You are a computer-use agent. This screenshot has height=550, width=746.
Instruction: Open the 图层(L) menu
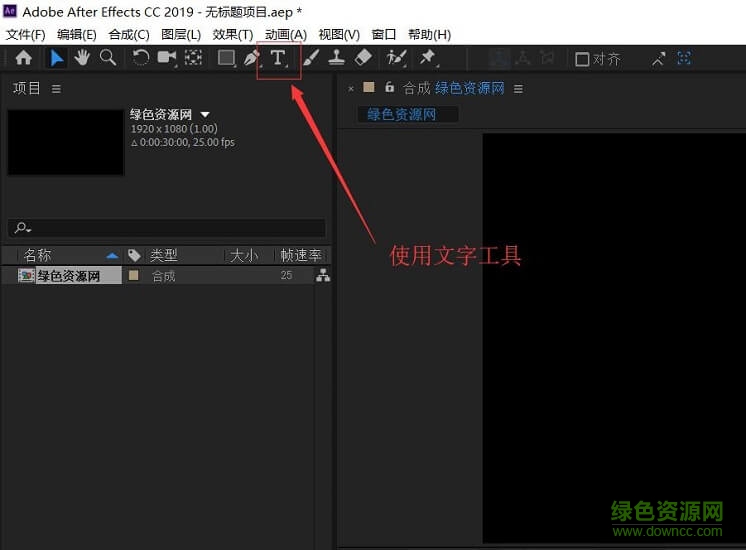tap(180, 34)
